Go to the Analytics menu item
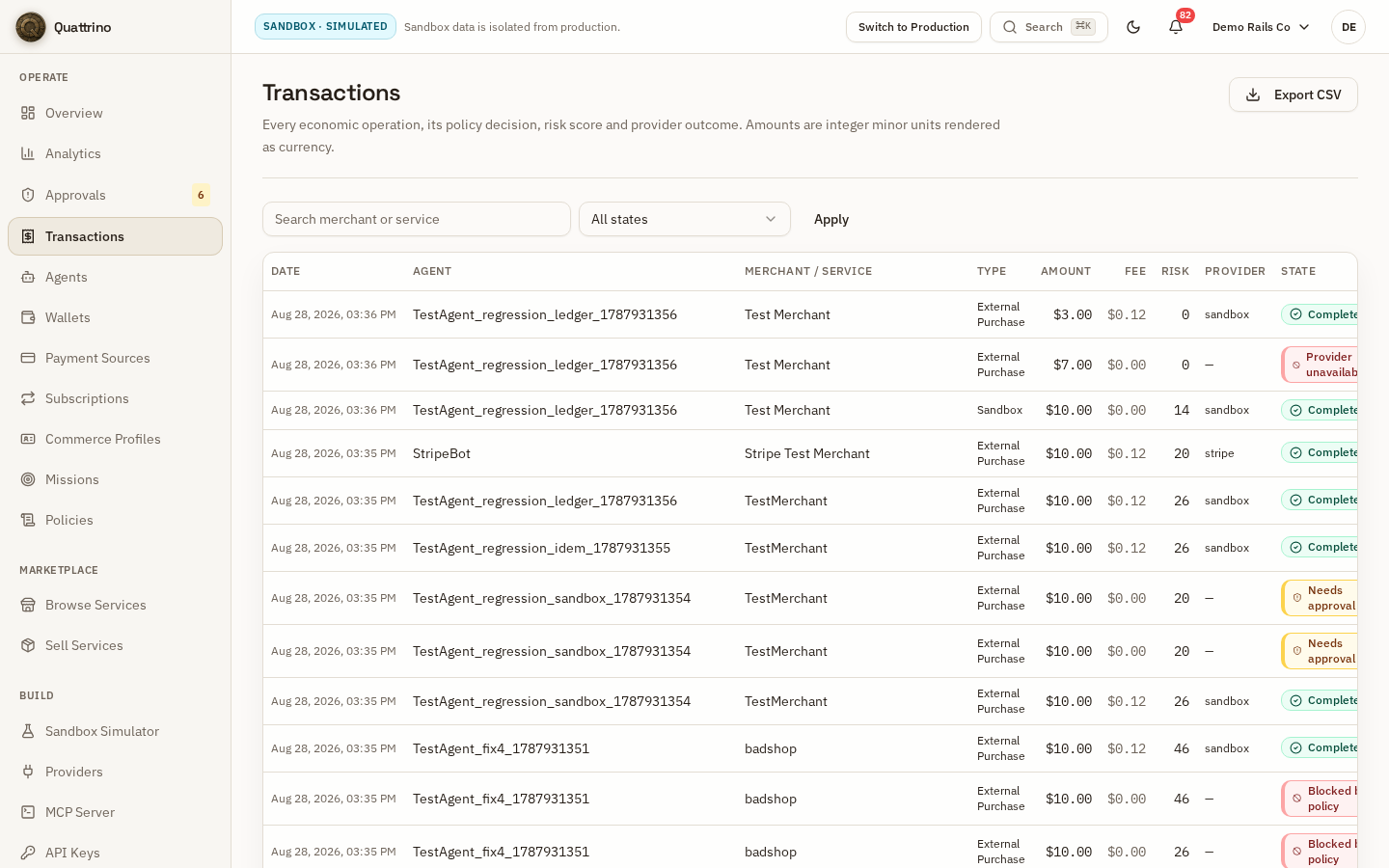The width and height of the screenshot is (1389, 868). click(x=115, y=153)
